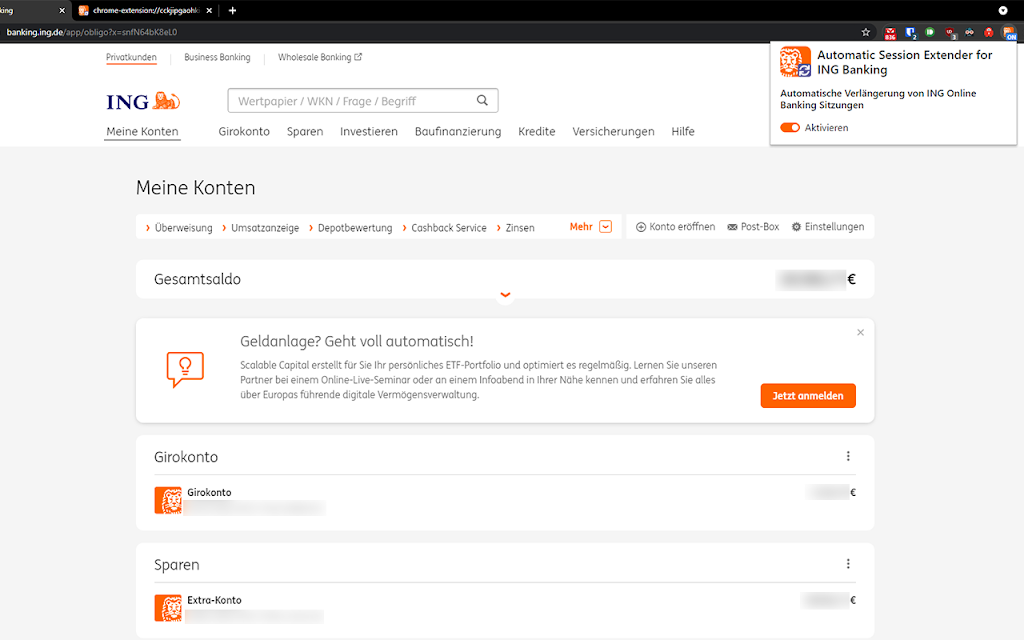Click the Extra-Konto lion icon

click(168, 608)
